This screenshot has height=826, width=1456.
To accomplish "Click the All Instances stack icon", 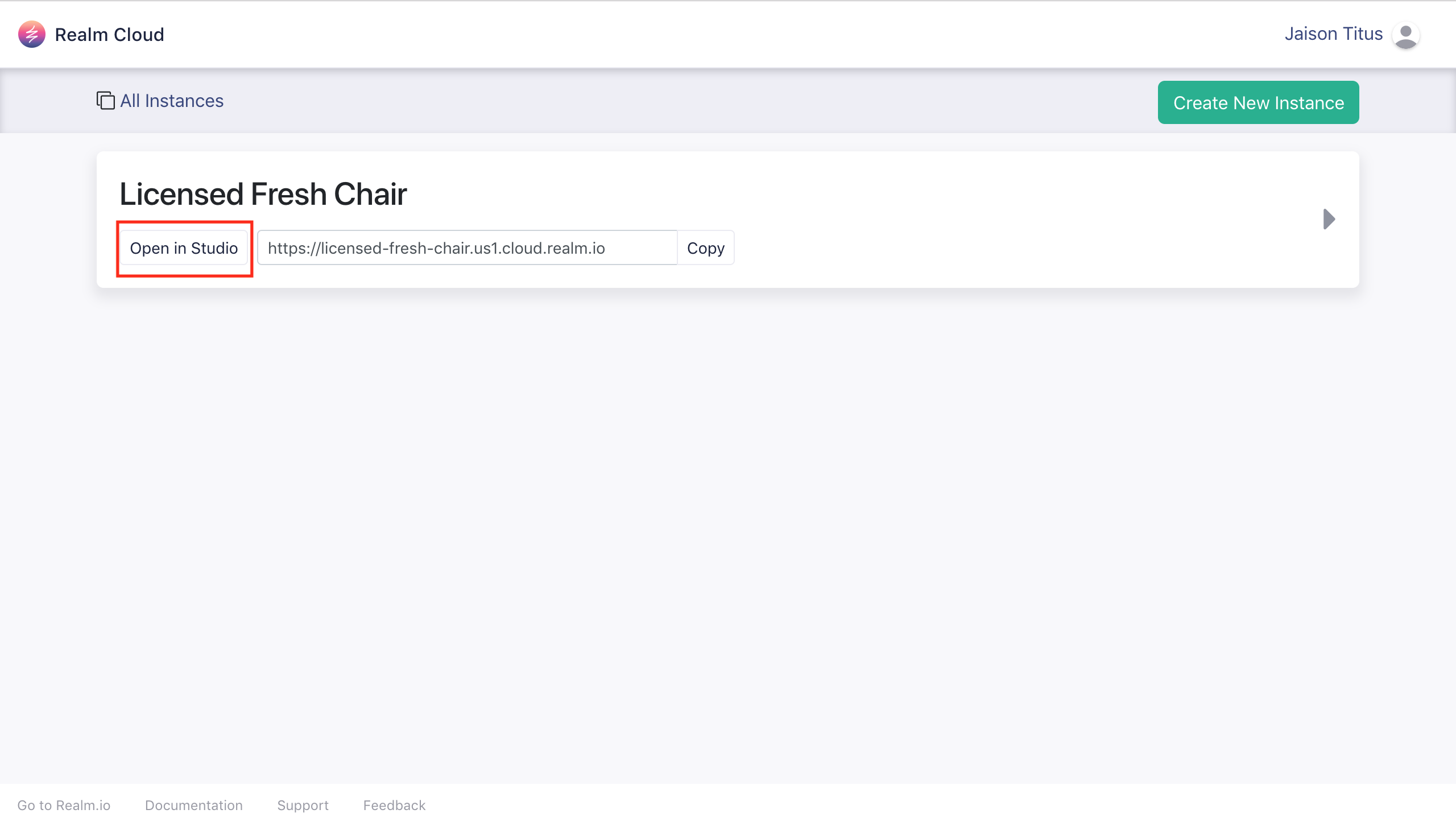I will click(105, 101).
